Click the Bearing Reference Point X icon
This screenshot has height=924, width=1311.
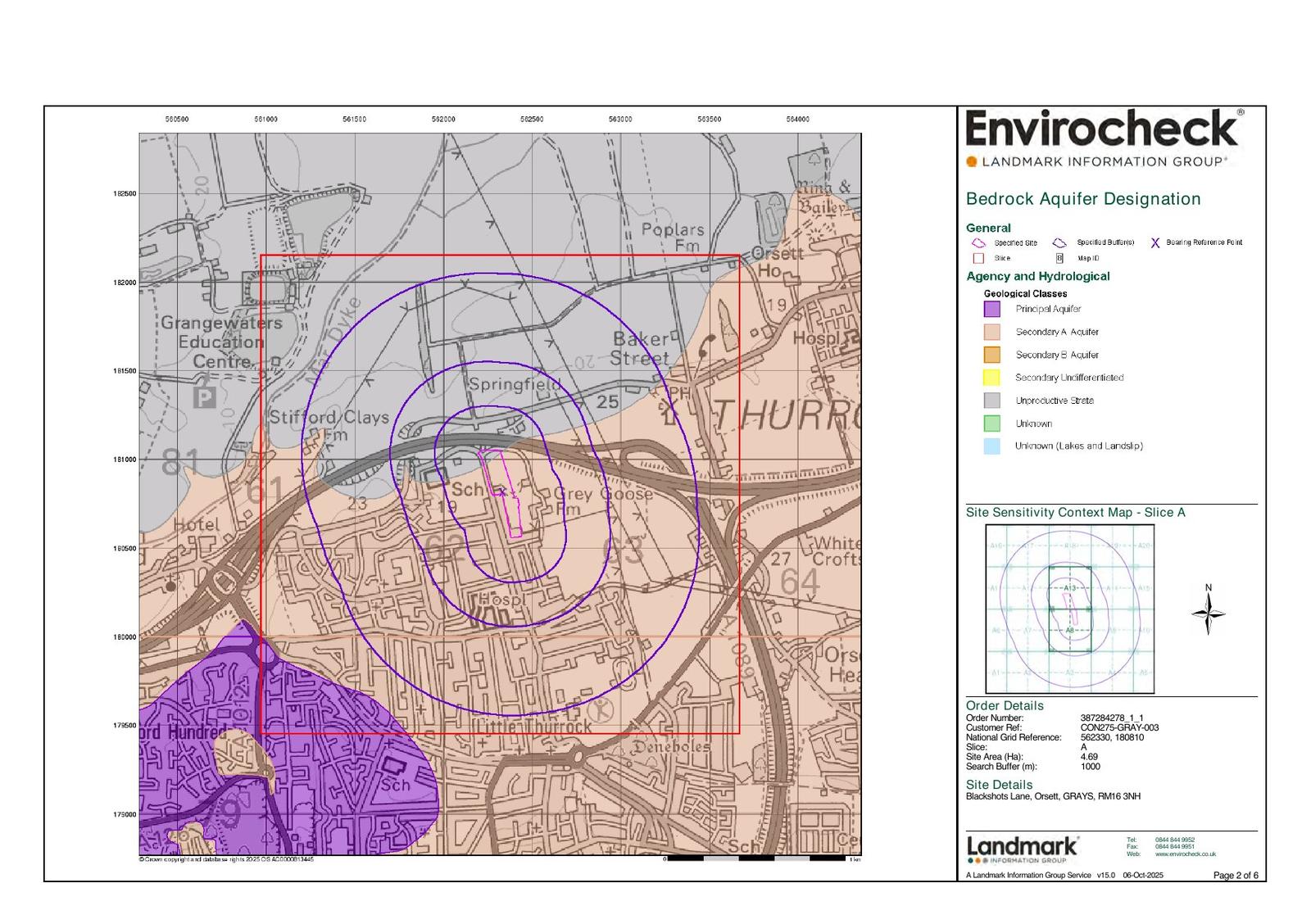point(1155,243)
